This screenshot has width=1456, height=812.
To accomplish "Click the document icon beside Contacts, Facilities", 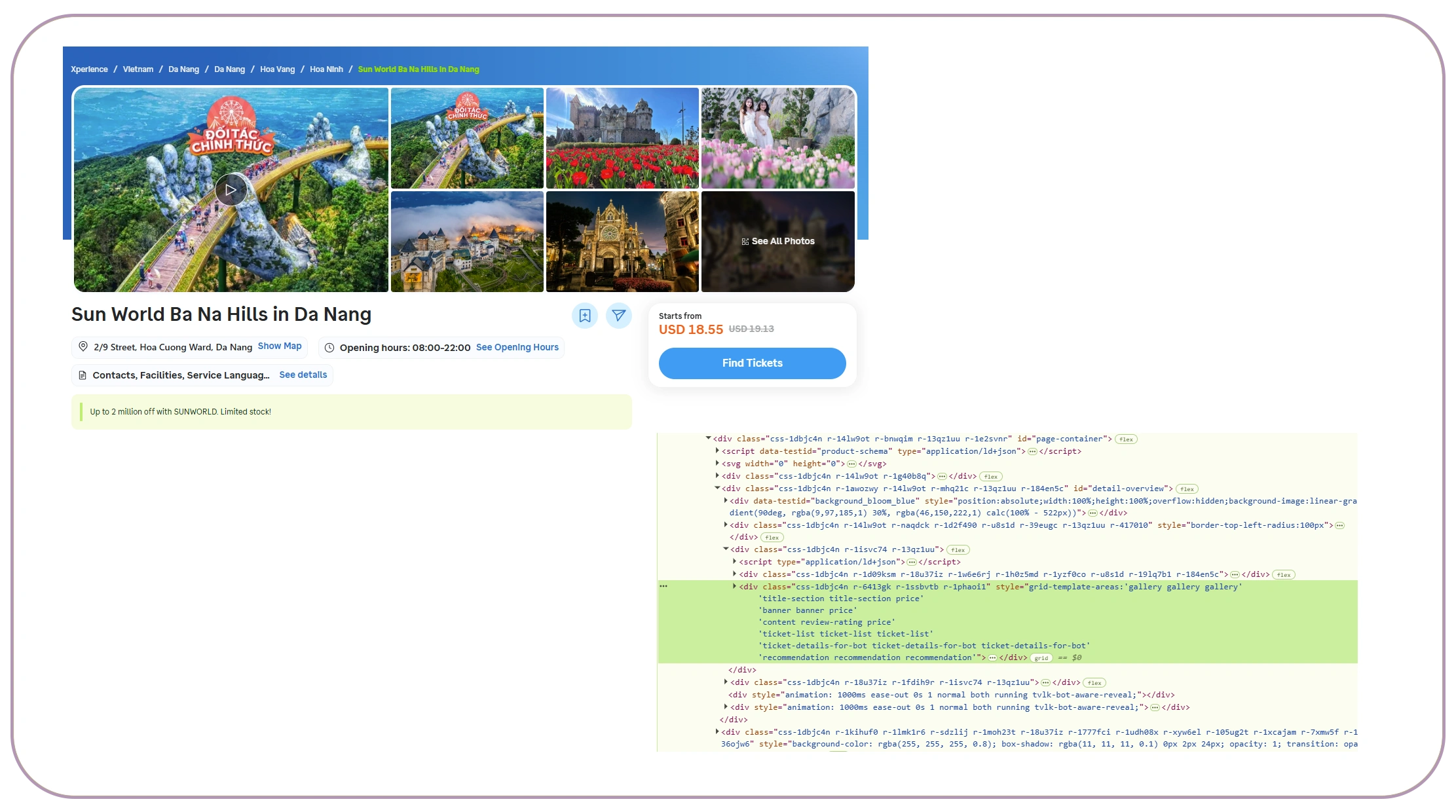I will (x=83, y=375).
